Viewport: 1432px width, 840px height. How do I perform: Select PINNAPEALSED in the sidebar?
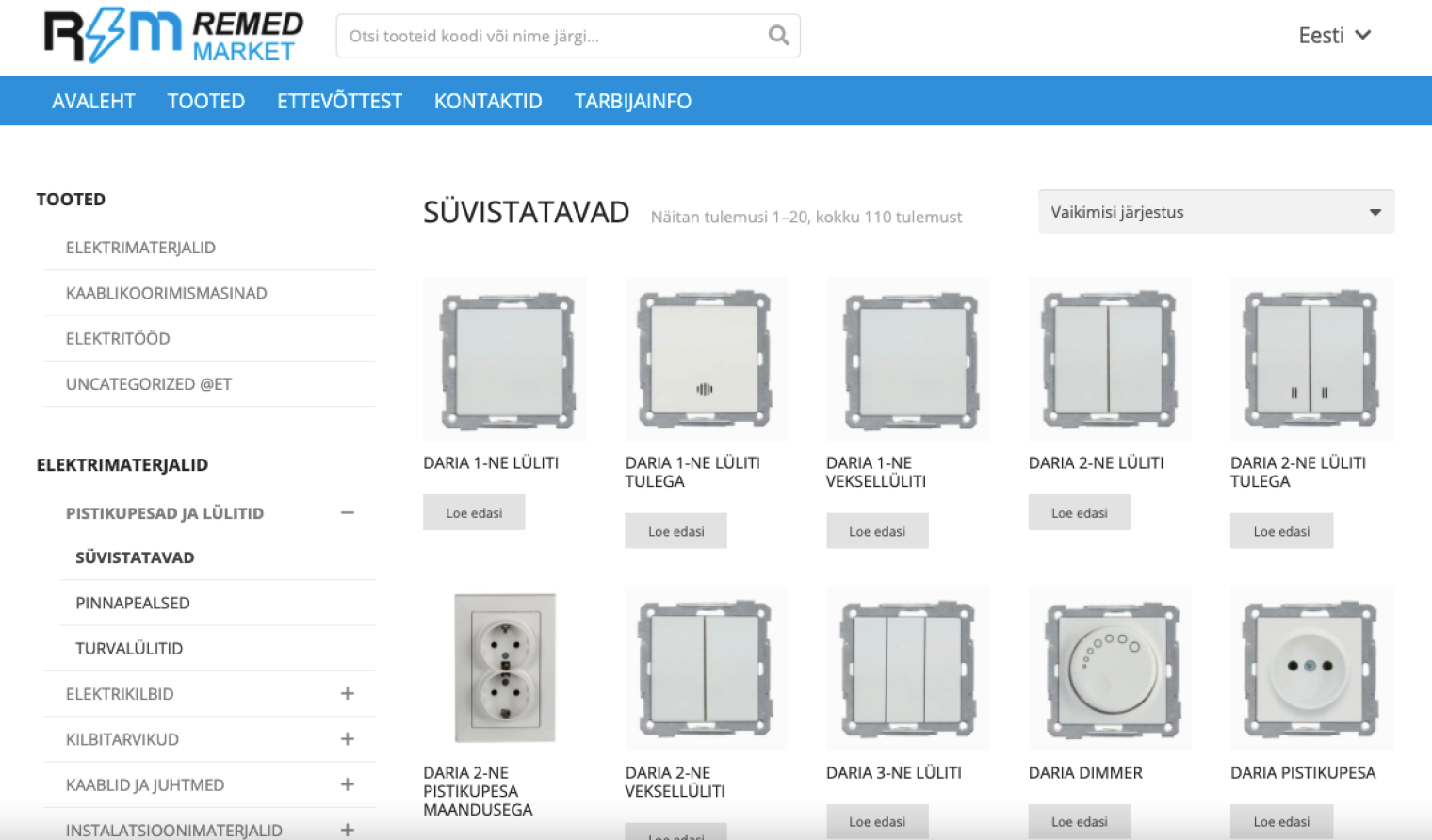[133, 603]
